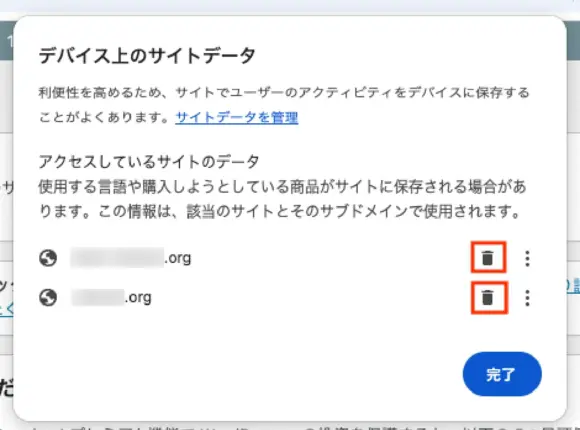The width and height of the screenshot is (580, 430).
Task: Click the partially hidden blue link at right edge
Action: point(573,286)
